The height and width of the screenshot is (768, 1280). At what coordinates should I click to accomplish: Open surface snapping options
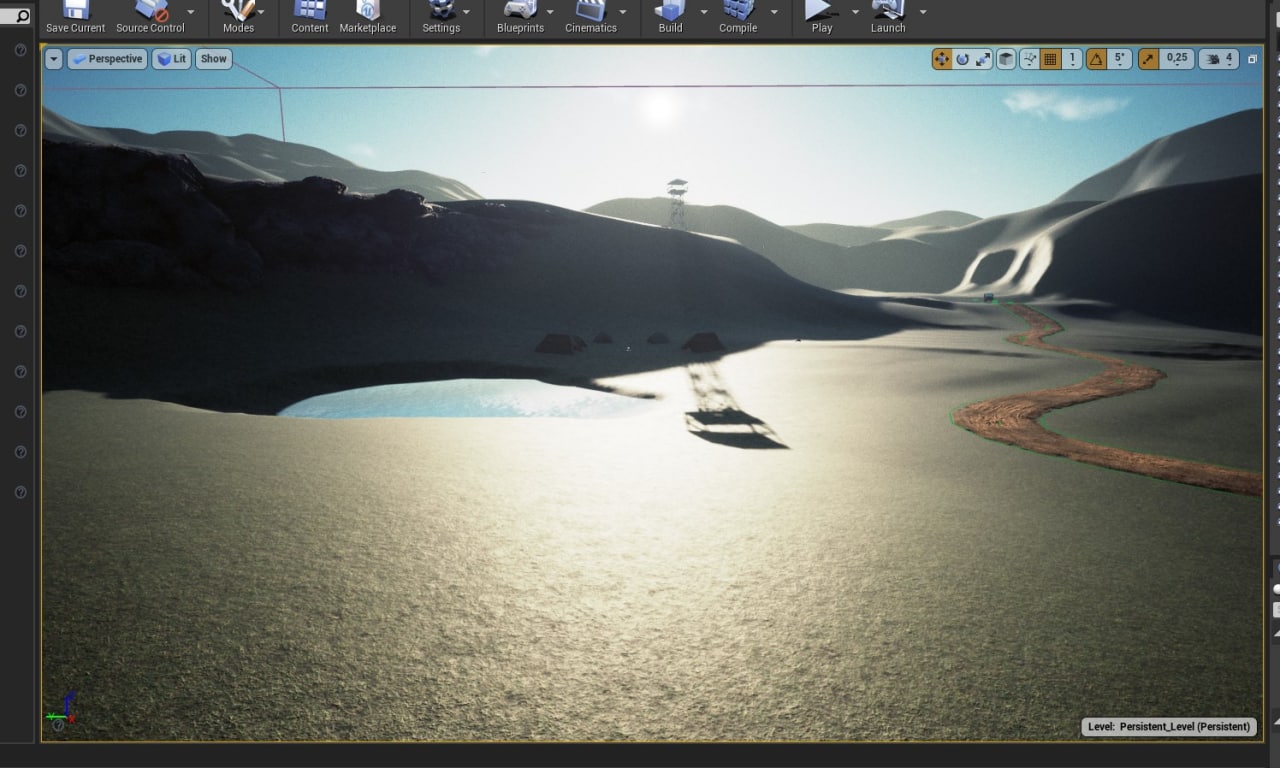click(x=1030, y=59)
